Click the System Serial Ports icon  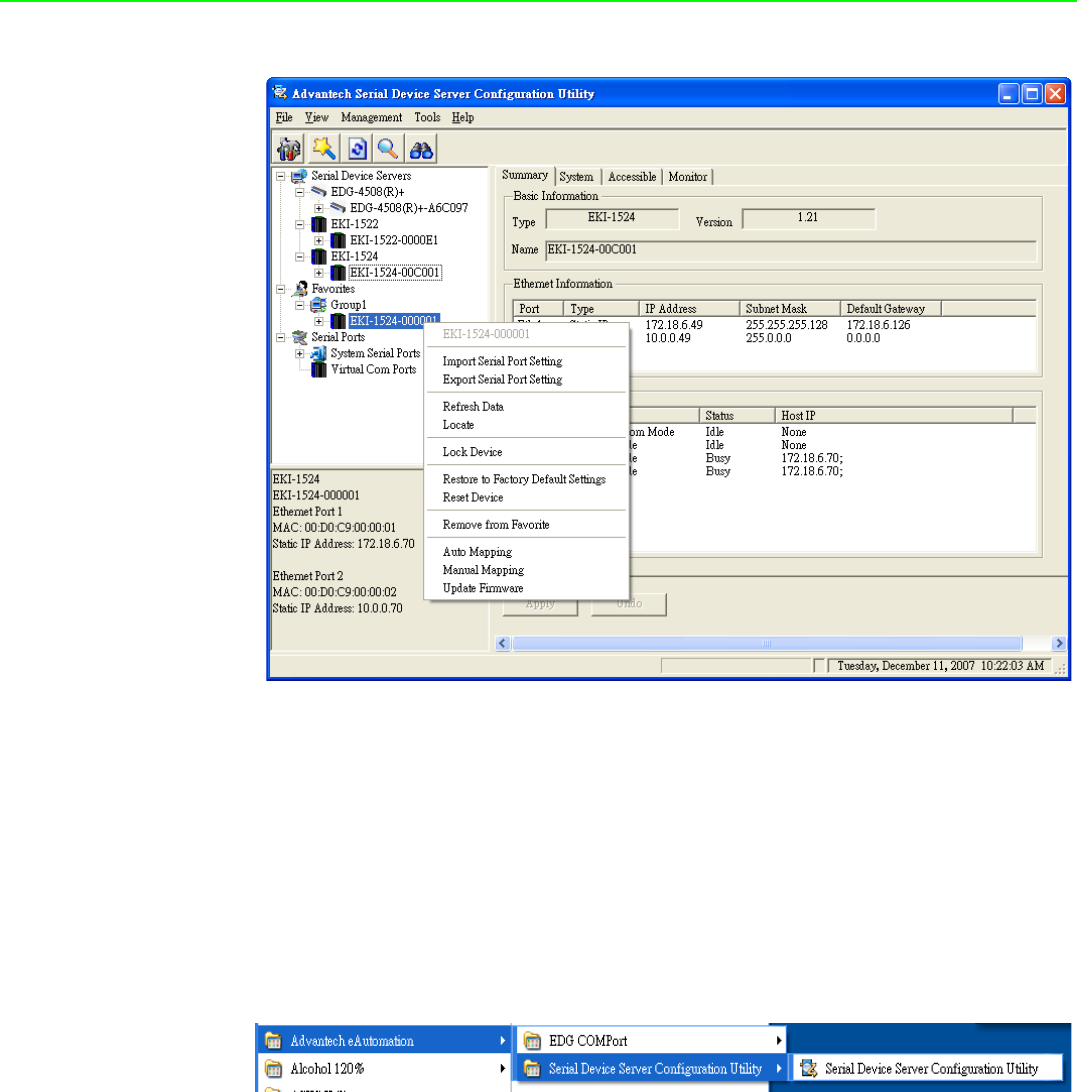coord(318,353)
